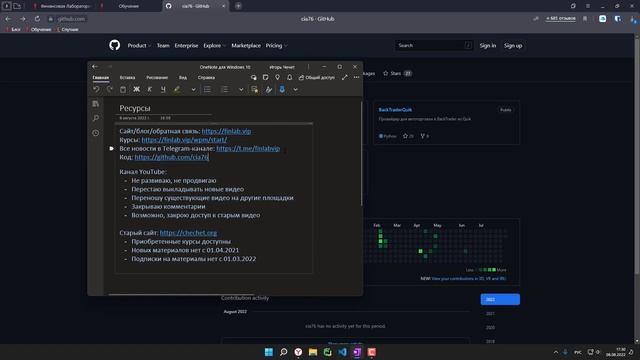
Task: Expand the dropdown next to the dictate icon
Action: click(x=296, y=89)
